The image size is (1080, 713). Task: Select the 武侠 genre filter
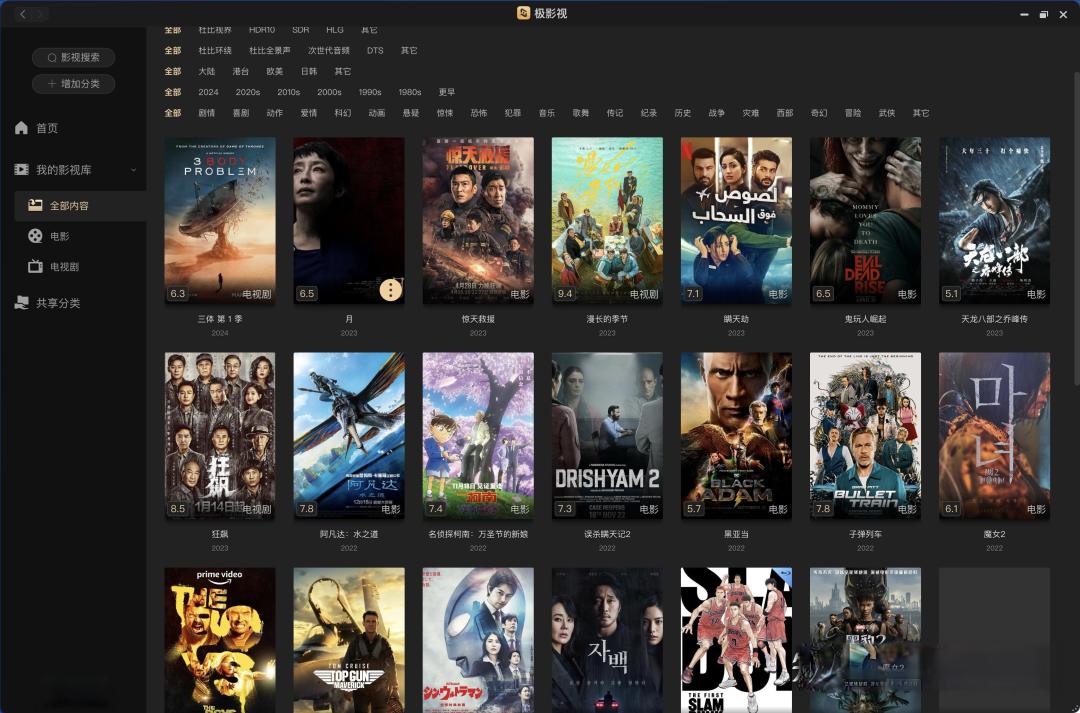(x=887, y=112)
